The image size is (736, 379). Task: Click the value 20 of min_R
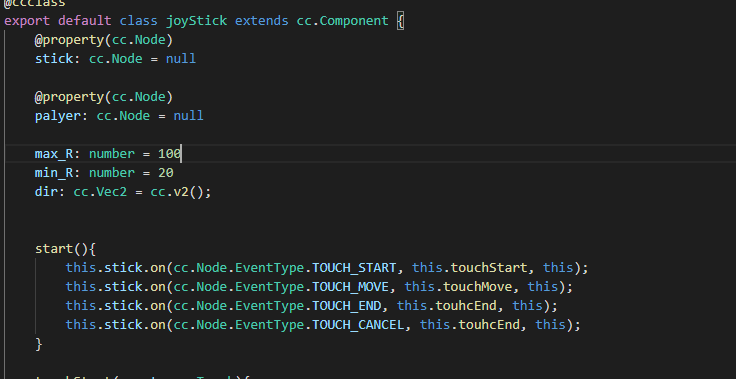coord(165,173)
